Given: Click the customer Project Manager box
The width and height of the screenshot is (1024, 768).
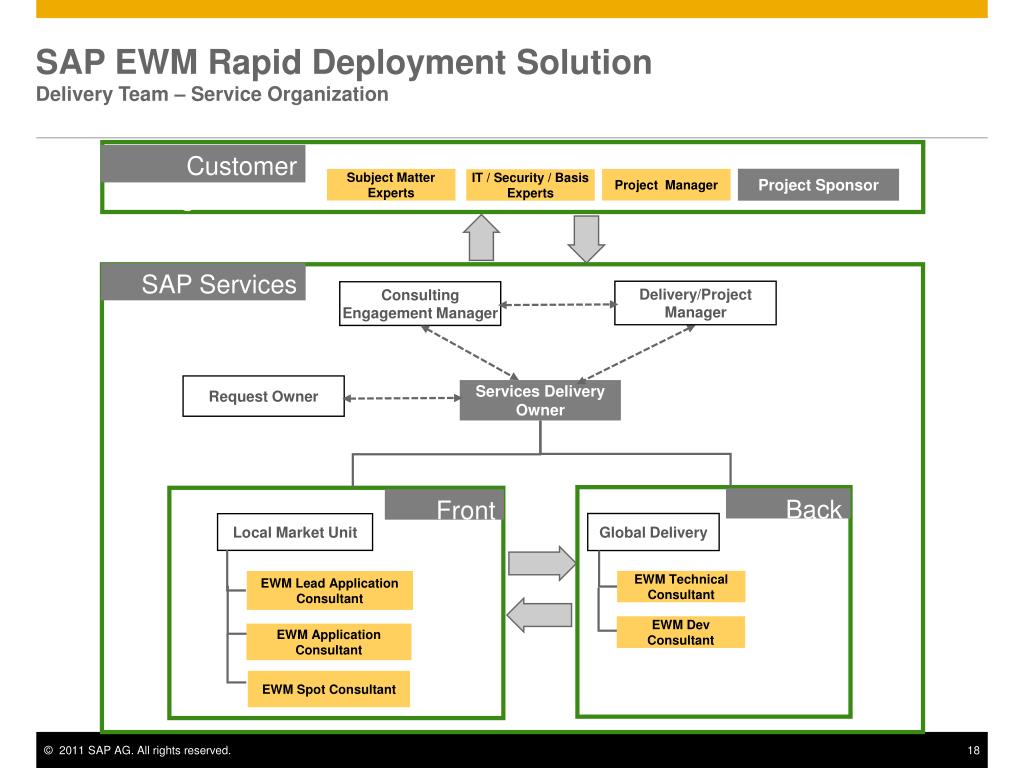Looking at the screenshot, I should [665, 185].
